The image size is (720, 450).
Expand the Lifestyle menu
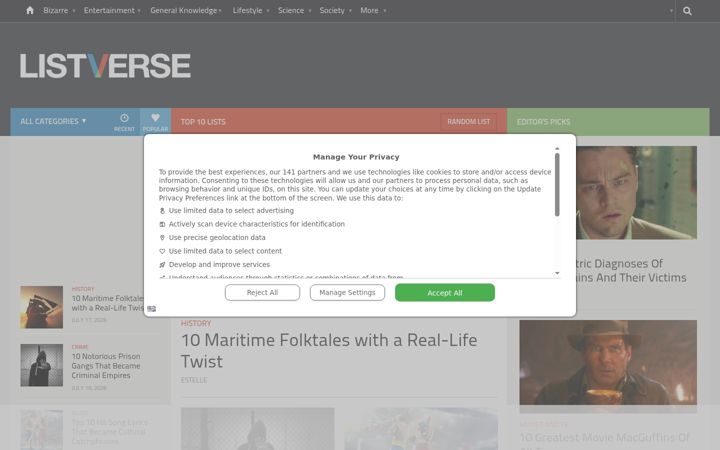[x=251, y=10]
